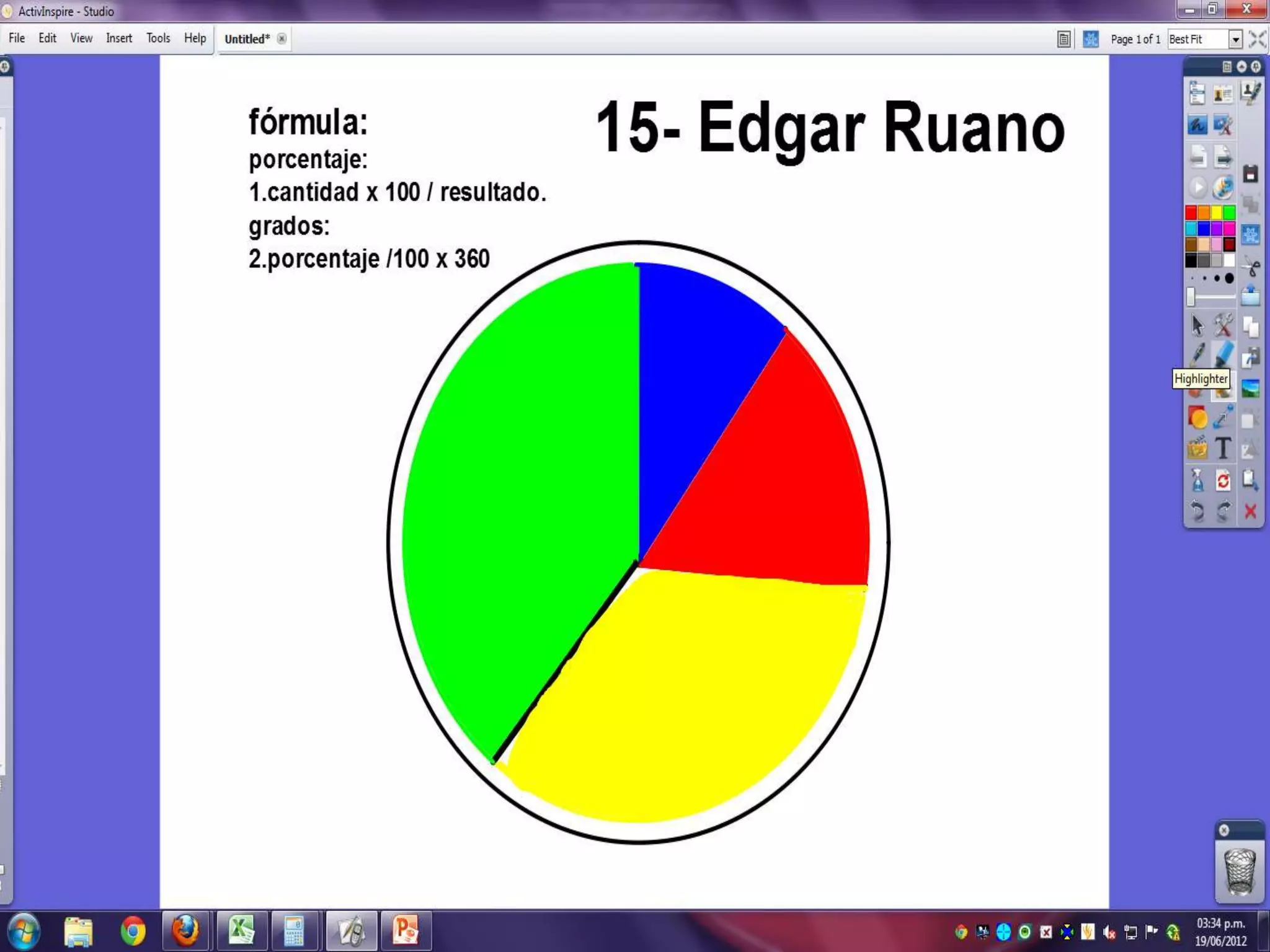Expand the Best Fit zoom dropdown arrow
1270x952 pixels.
pos(1235,39)
